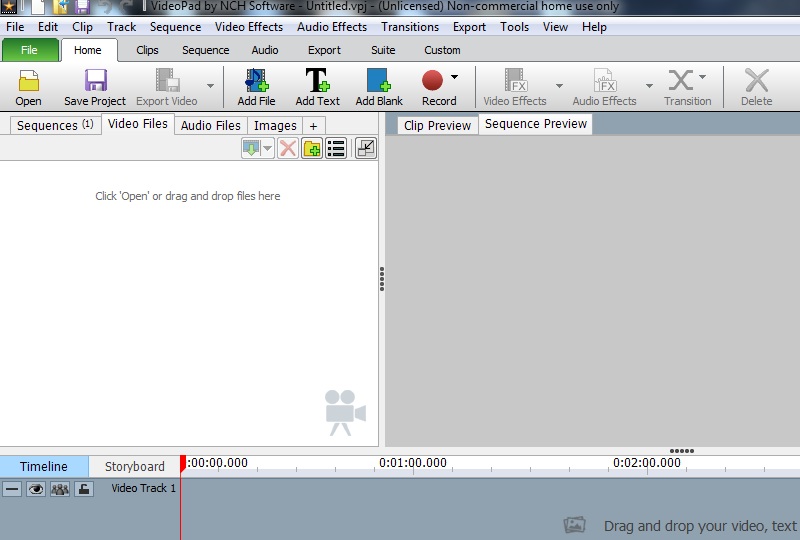The image size is (800, 540).
Task: Click the Open folder icon
Action: click(x=29, y=81)
